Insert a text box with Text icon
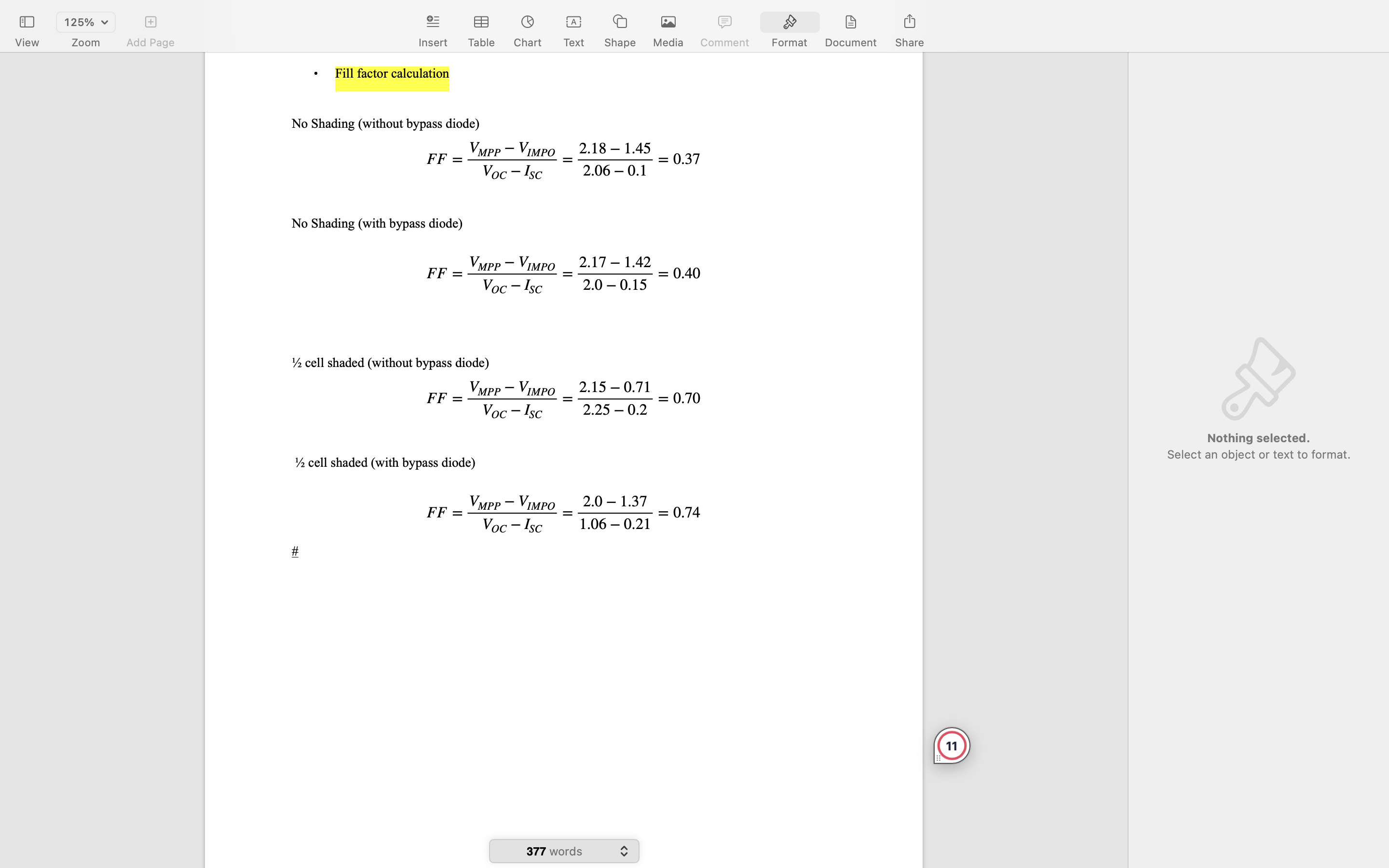 pyautogui.click(x=573, y=22)
